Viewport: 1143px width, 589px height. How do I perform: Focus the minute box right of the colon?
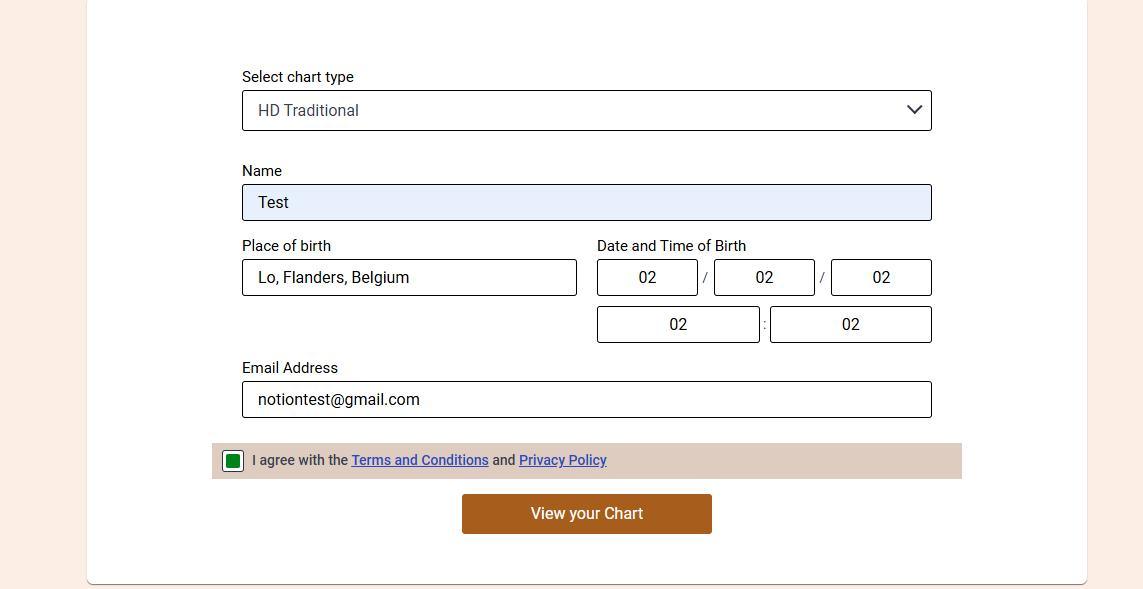click(850, 325)
